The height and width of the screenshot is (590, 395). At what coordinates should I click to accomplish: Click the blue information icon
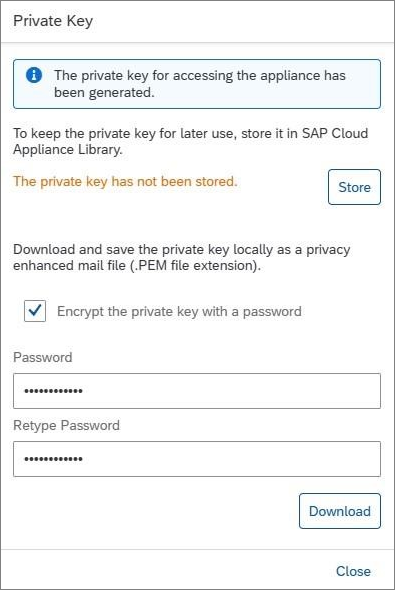[x=34, y=75]
